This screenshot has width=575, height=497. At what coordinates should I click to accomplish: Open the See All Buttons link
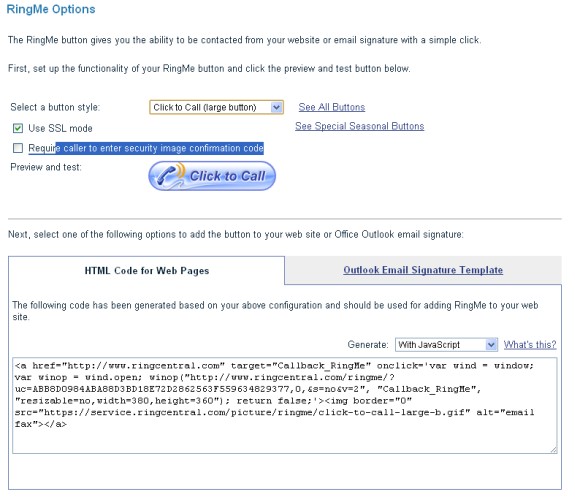click(332, 107)
